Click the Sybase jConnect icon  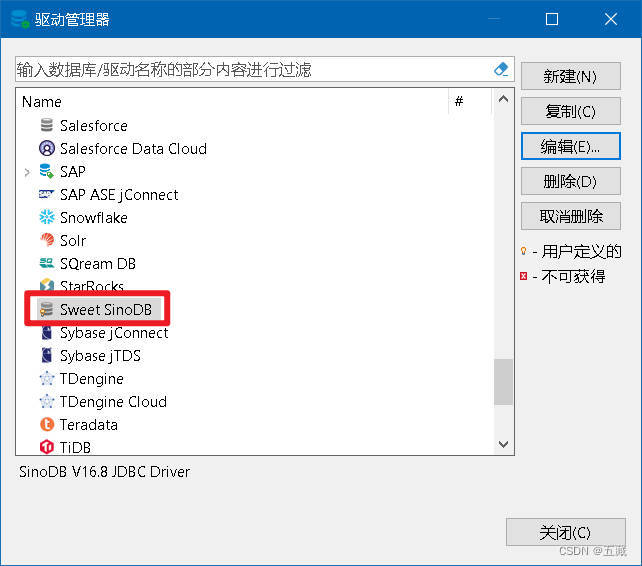[x=47, y=333]
